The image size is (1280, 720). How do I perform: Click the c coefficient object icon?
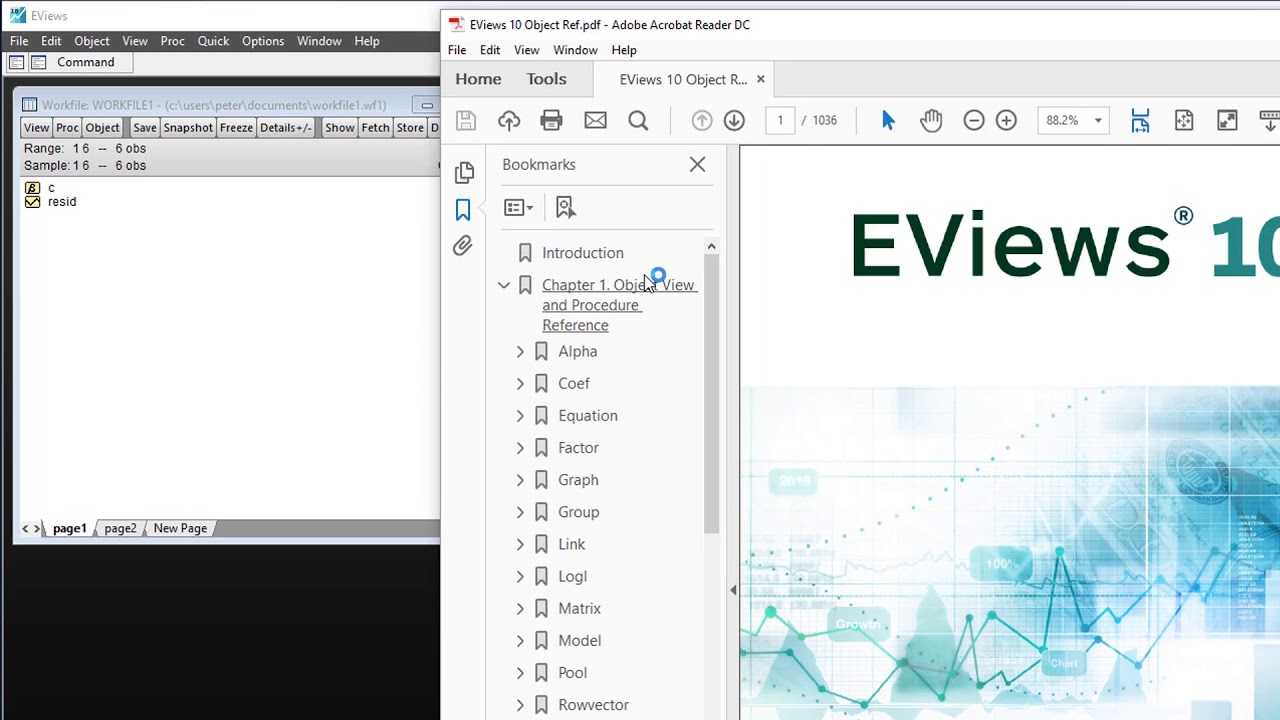(x=32, y=188)
